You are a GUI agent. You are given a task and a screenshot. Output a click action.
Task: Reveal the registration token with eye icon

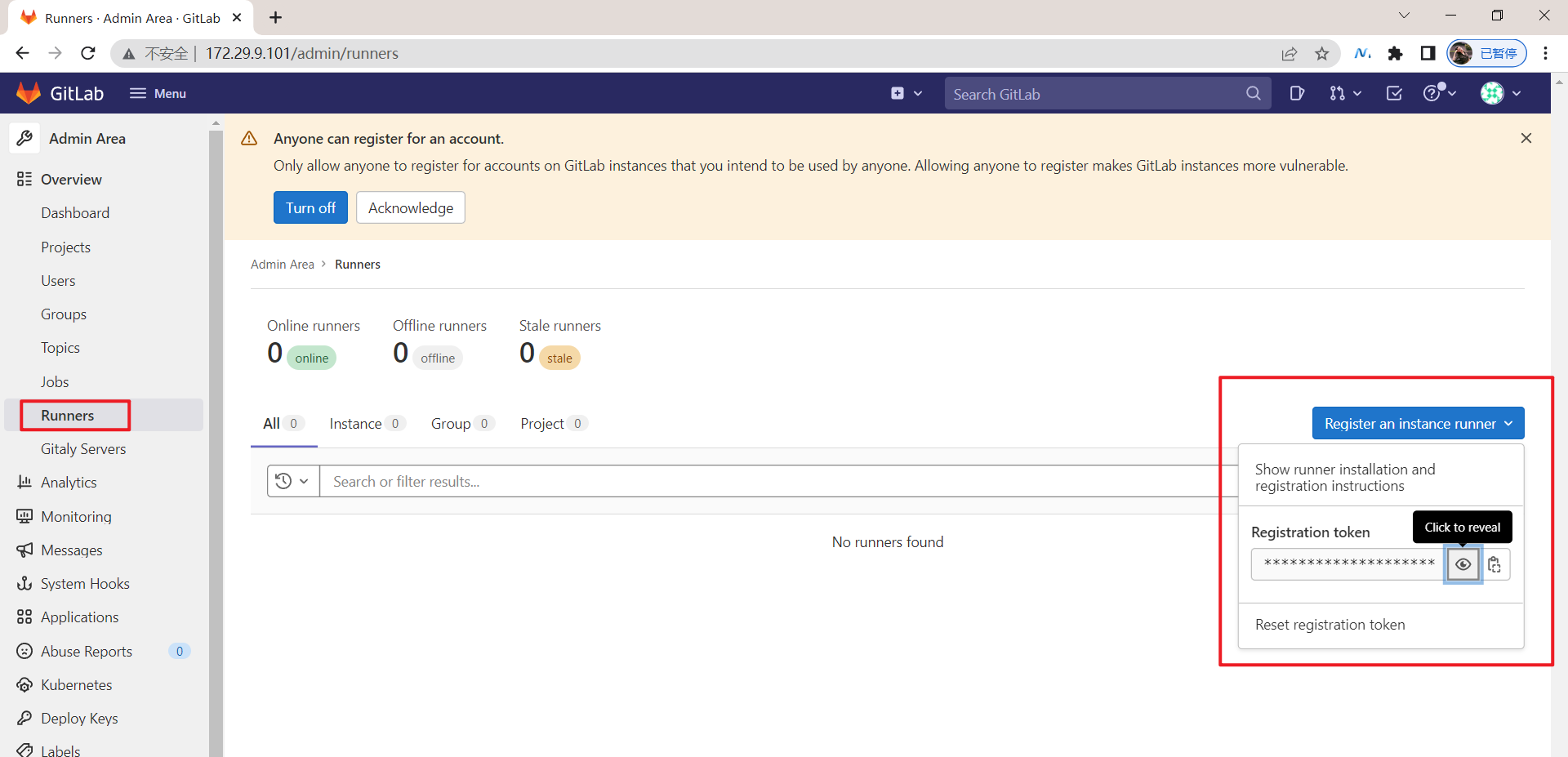[1463, 564]
